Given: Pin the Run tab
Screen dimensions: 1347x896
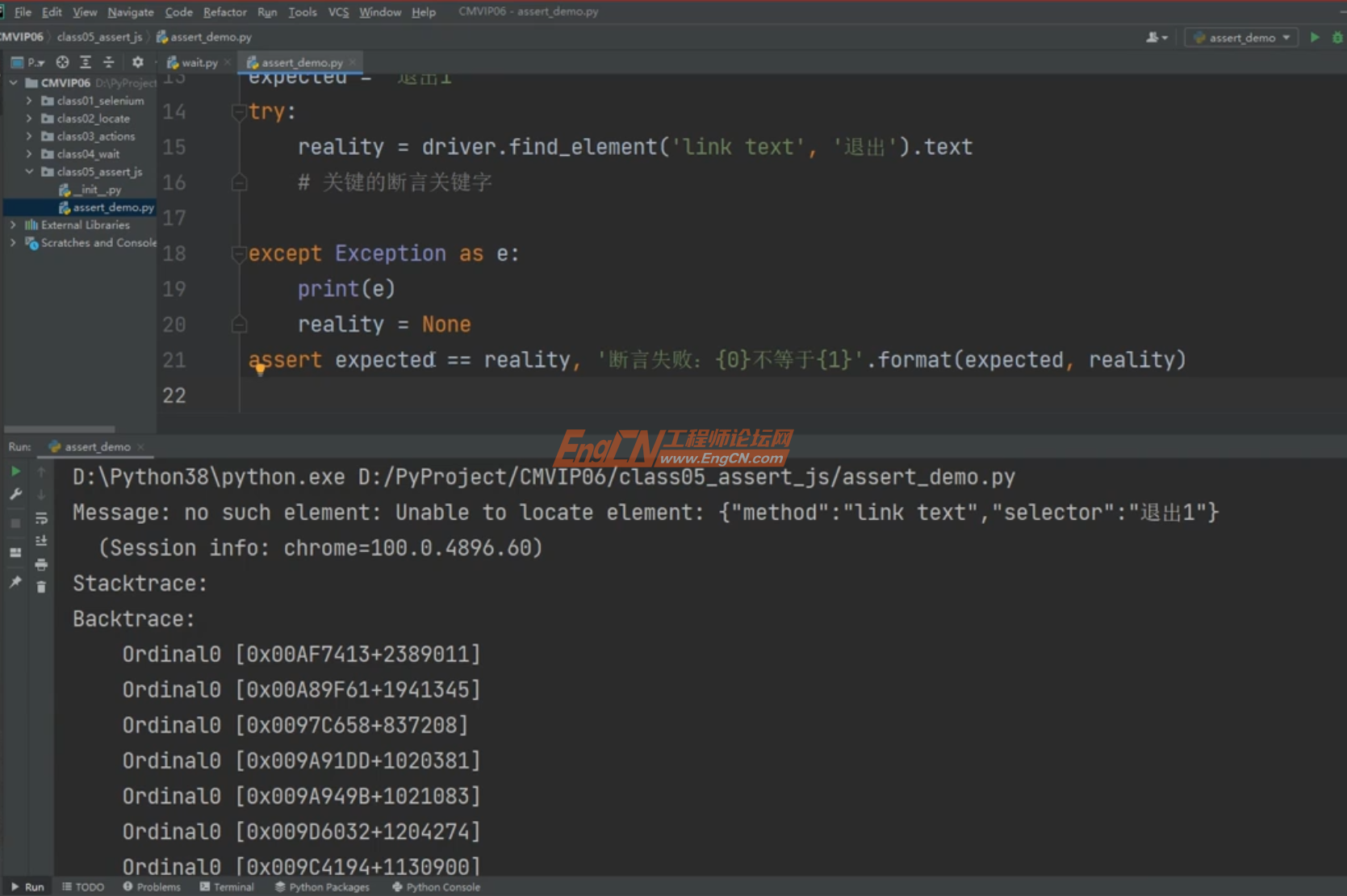Looking at the screenshot, I should [x=15, y=583].
